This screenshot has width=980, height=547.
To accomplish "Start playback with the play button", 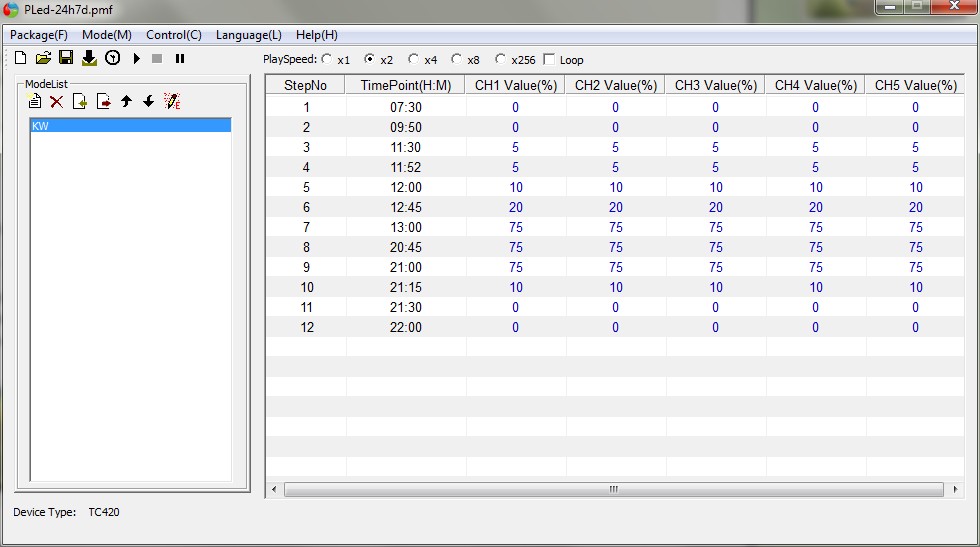I will pos(136,58).
